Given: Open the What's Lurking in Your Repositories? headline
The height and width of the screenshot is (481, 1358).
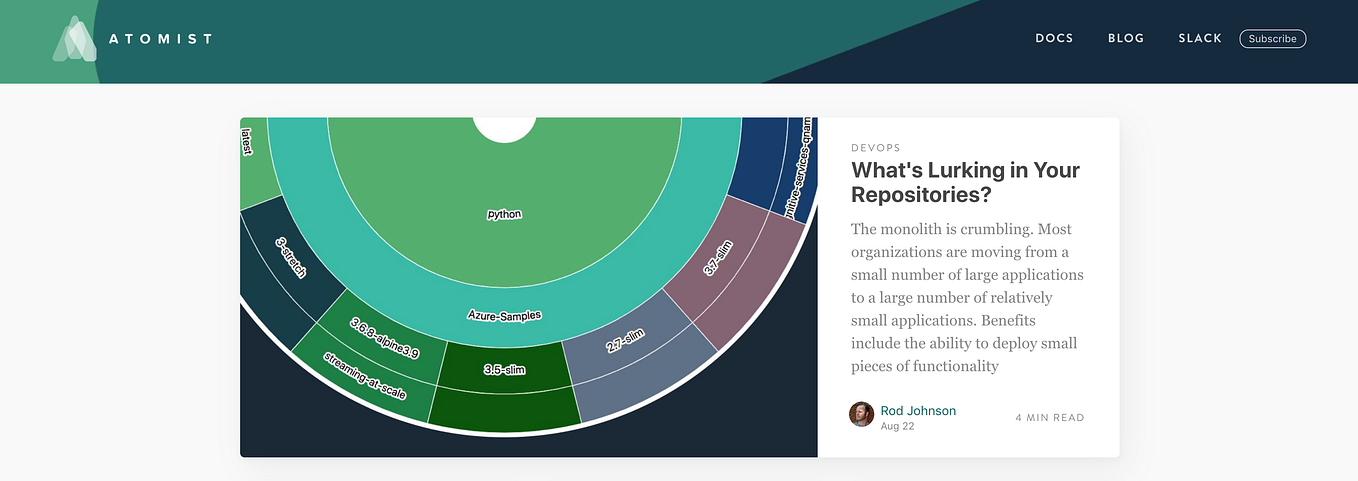Looking at the screenshot, I should point(965,182).
